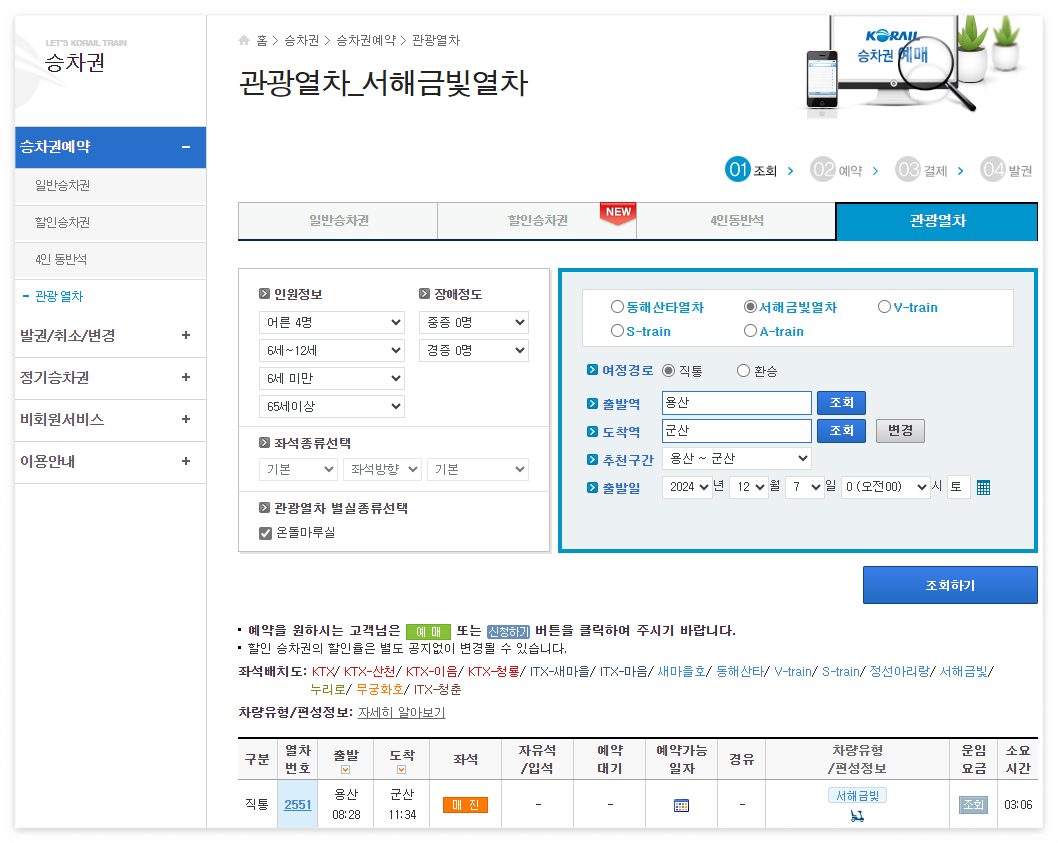
Task: Expand 발권/취소/변경 menu section
Action: click(186, 335)
